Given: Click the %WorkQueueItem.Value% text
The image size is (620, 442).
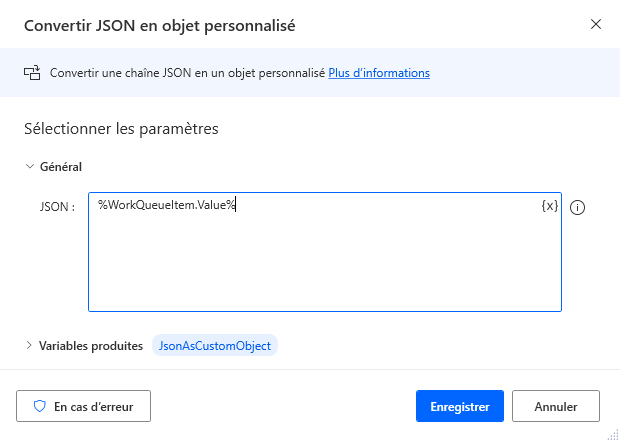Looking at the screenshot, I should pyautogui.click(x=166, y=206).
